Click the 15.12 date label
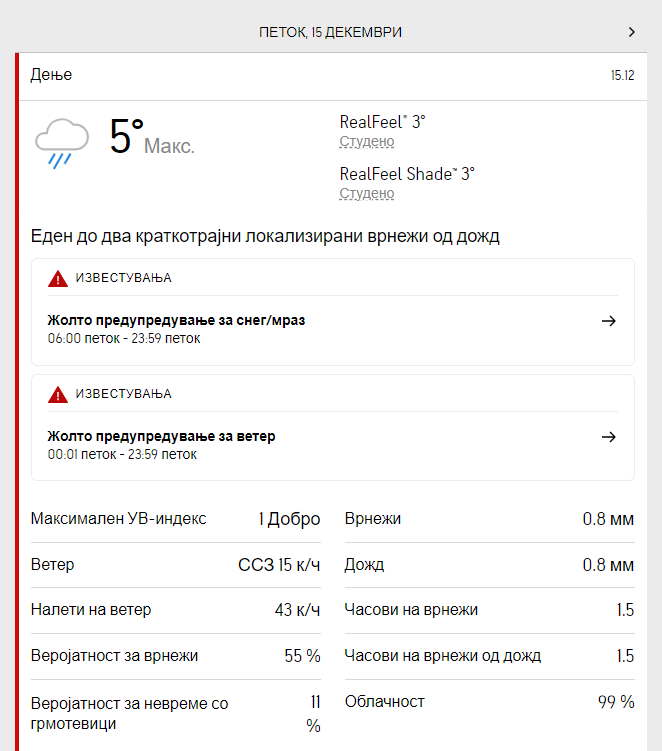Screen dimensions: 662x751 coord(622,75)
